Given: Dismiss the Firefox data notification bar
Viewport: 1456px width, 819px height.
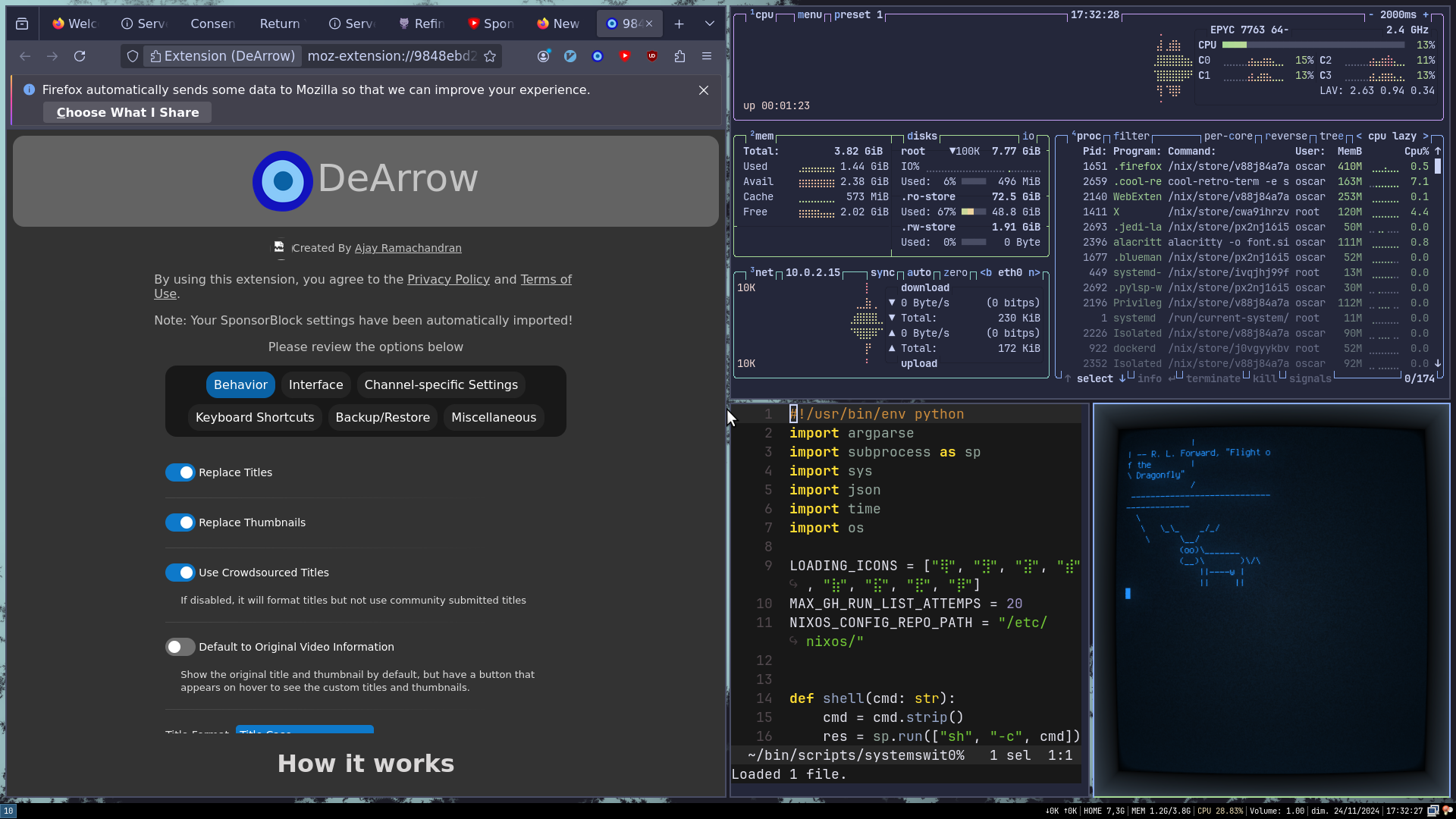Looking at the screenshot, I should coord(704,90).
